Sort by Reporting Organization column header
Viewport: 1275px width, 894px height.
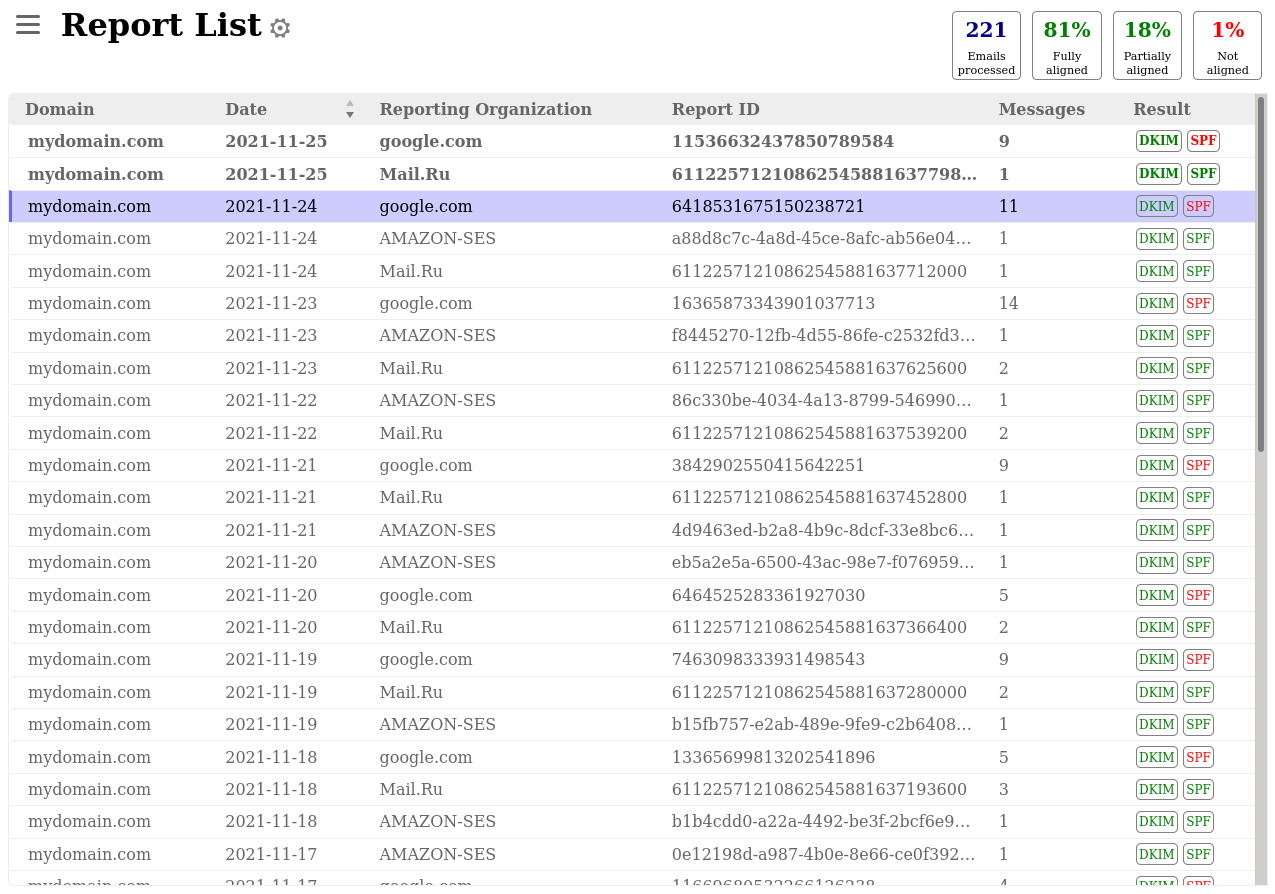[485, 109]
